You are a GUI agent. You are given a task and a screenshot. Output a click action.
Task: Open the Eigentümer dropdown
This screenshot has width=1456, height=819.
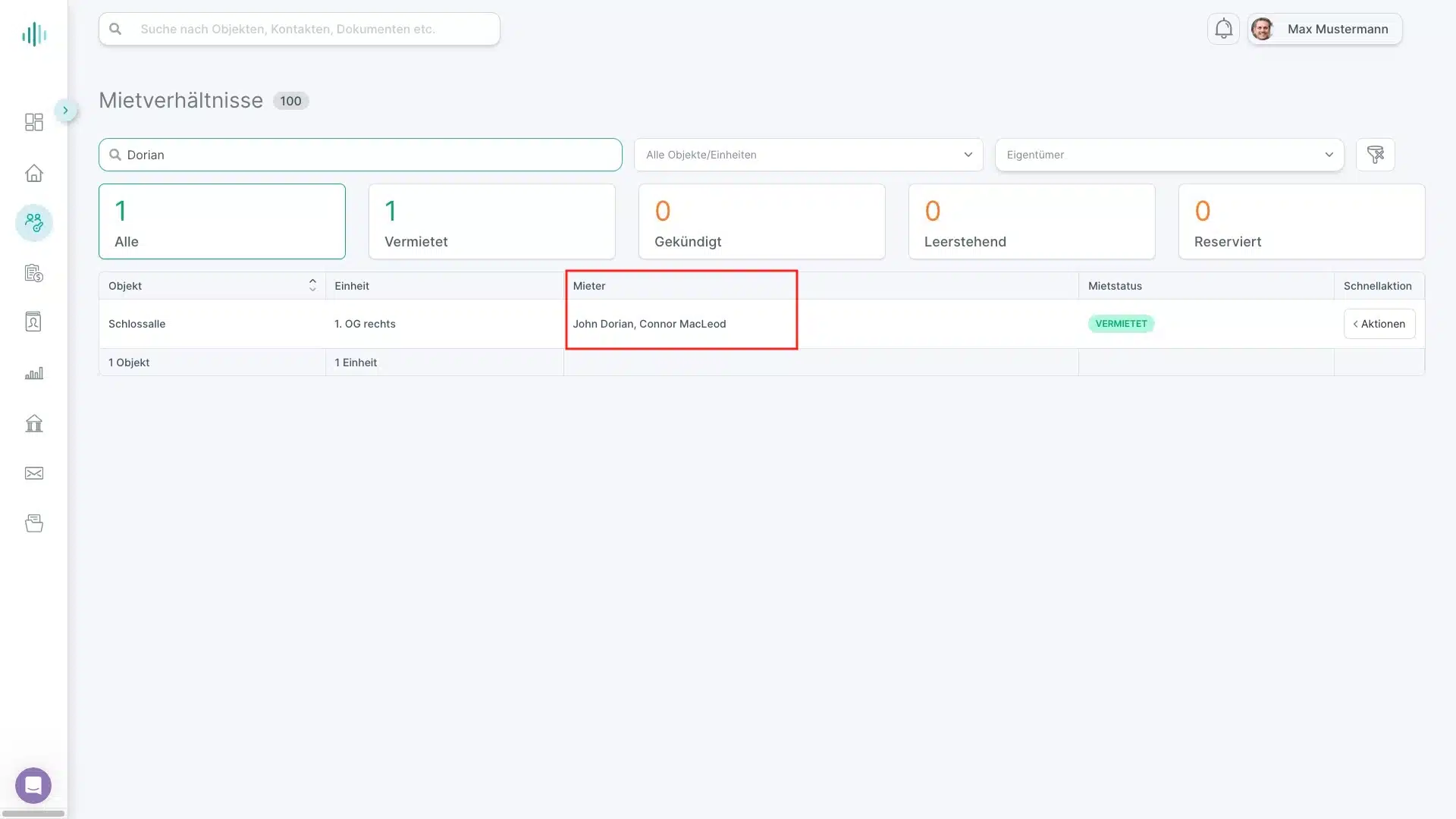pos(1169,155)
